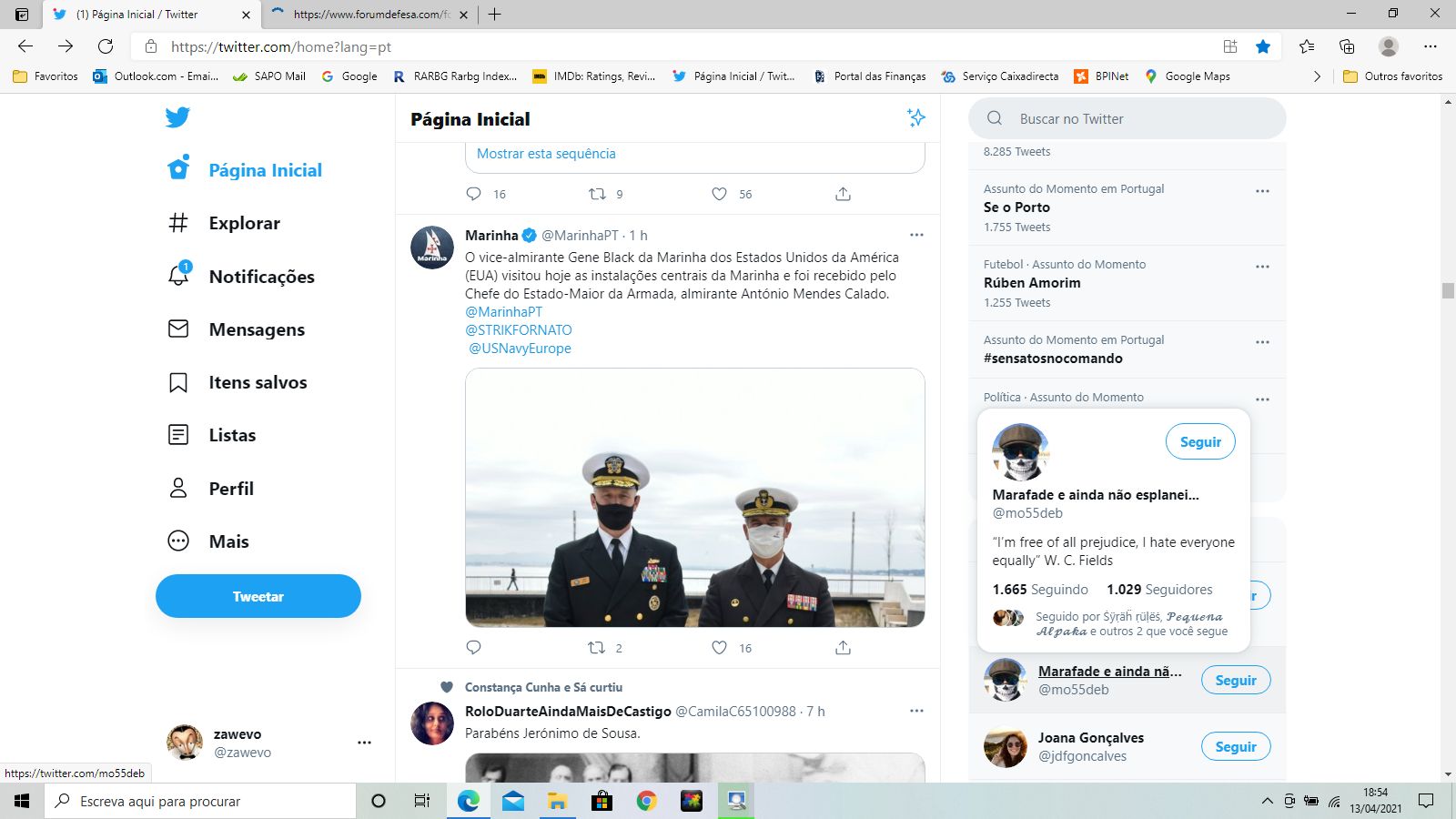This screenshot has width=1456, height=819.
Task: Click the Tweetar button
Action: 258,596
